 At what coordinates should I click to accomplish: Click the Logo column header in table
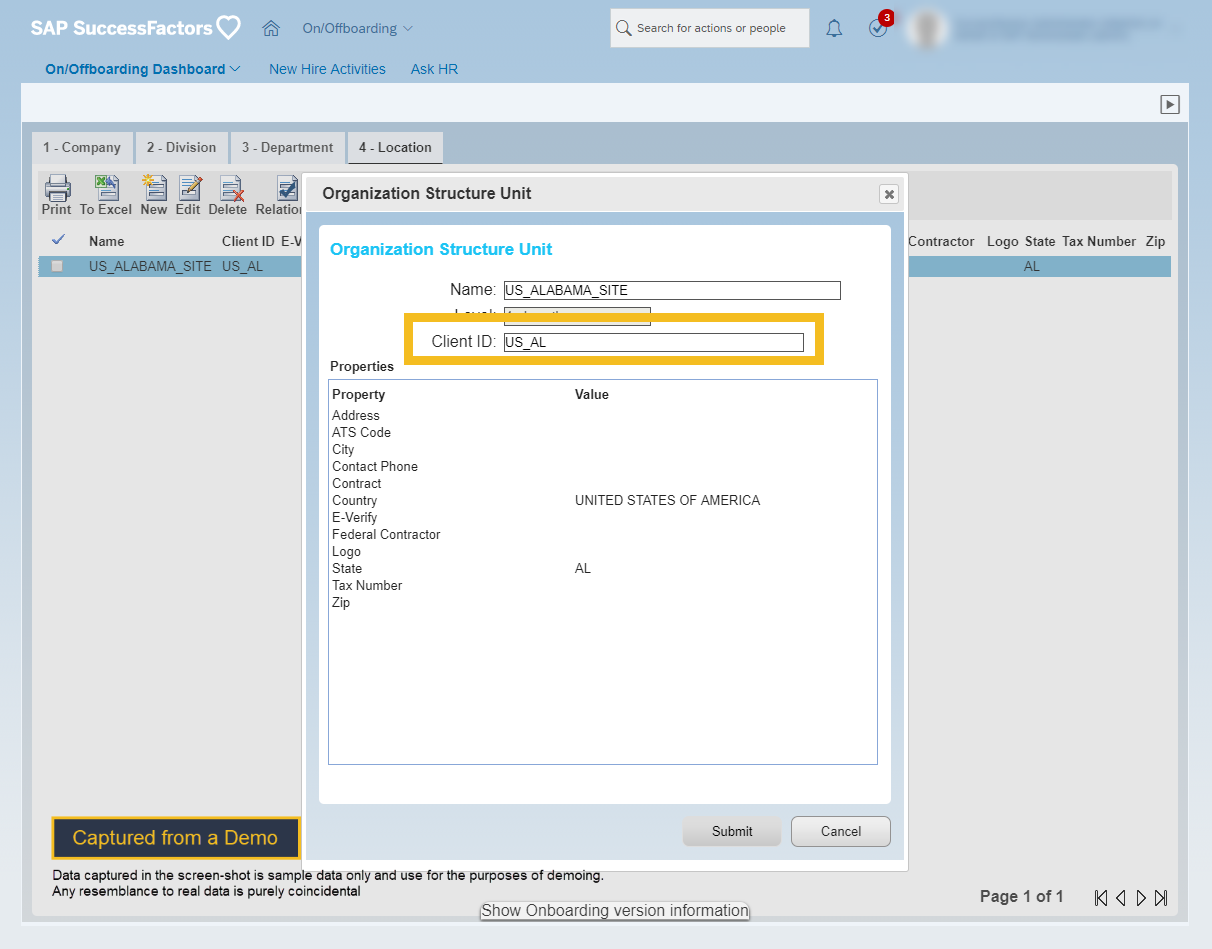[1003, 241]
